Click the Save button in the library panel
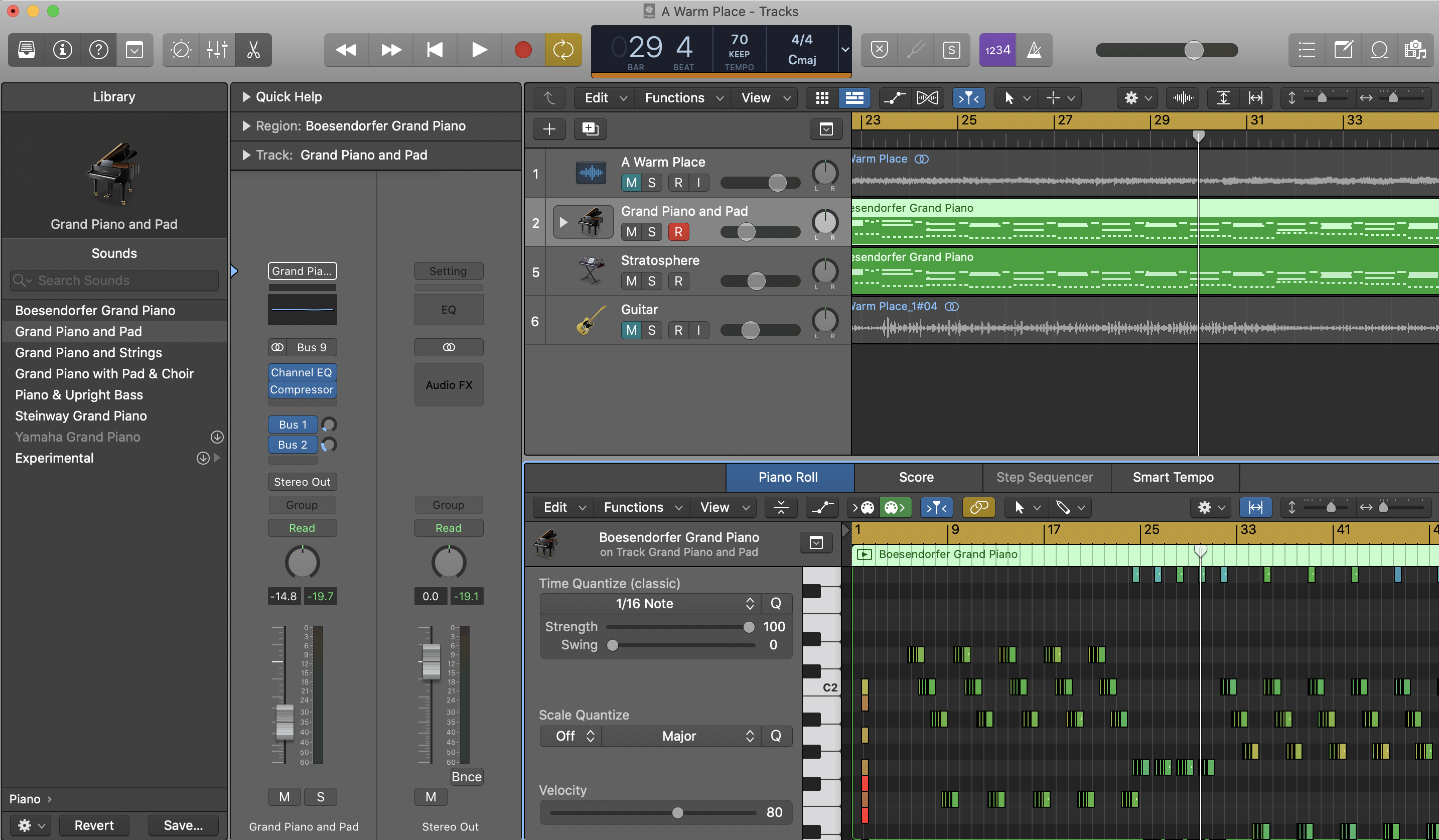1439x840 pixels. pos(184,825)
